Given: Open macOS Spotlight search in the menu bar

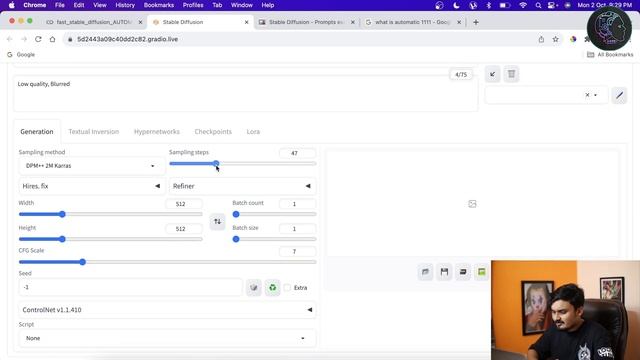Looking at the screenshot, I should pos(538,5).
